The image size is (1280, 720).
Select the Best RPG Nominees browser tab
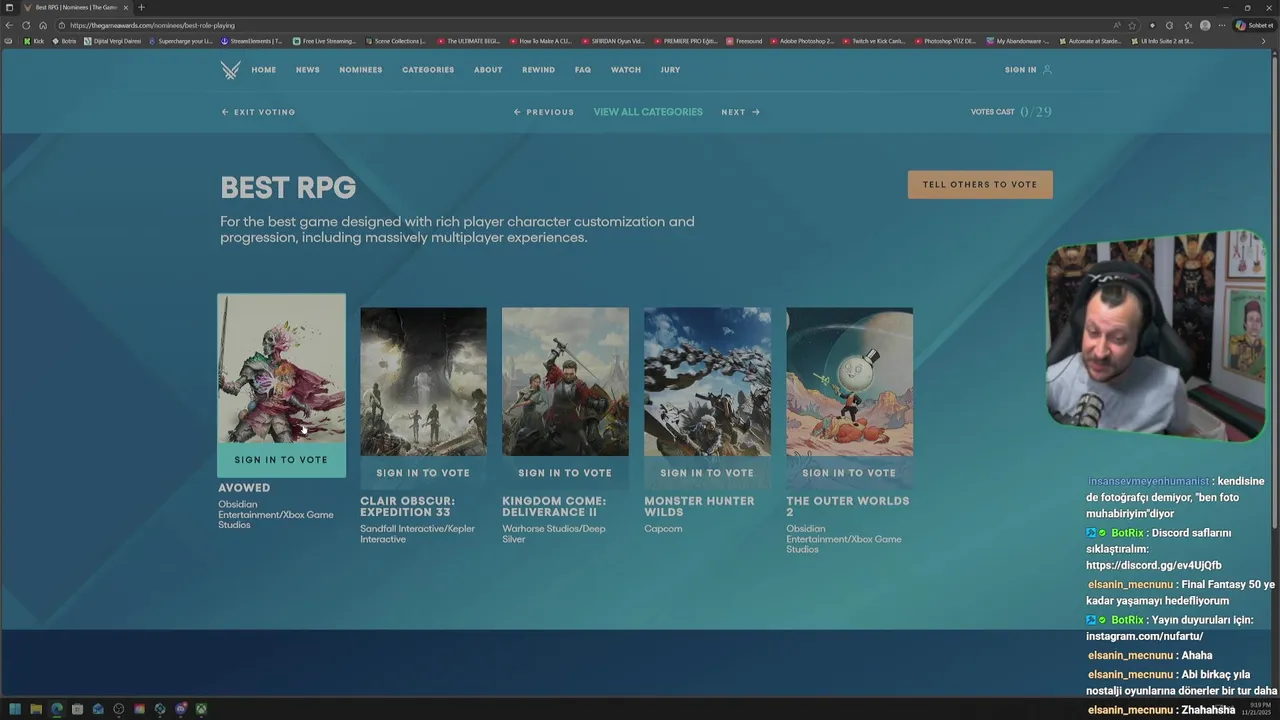(x=75, y=7)
